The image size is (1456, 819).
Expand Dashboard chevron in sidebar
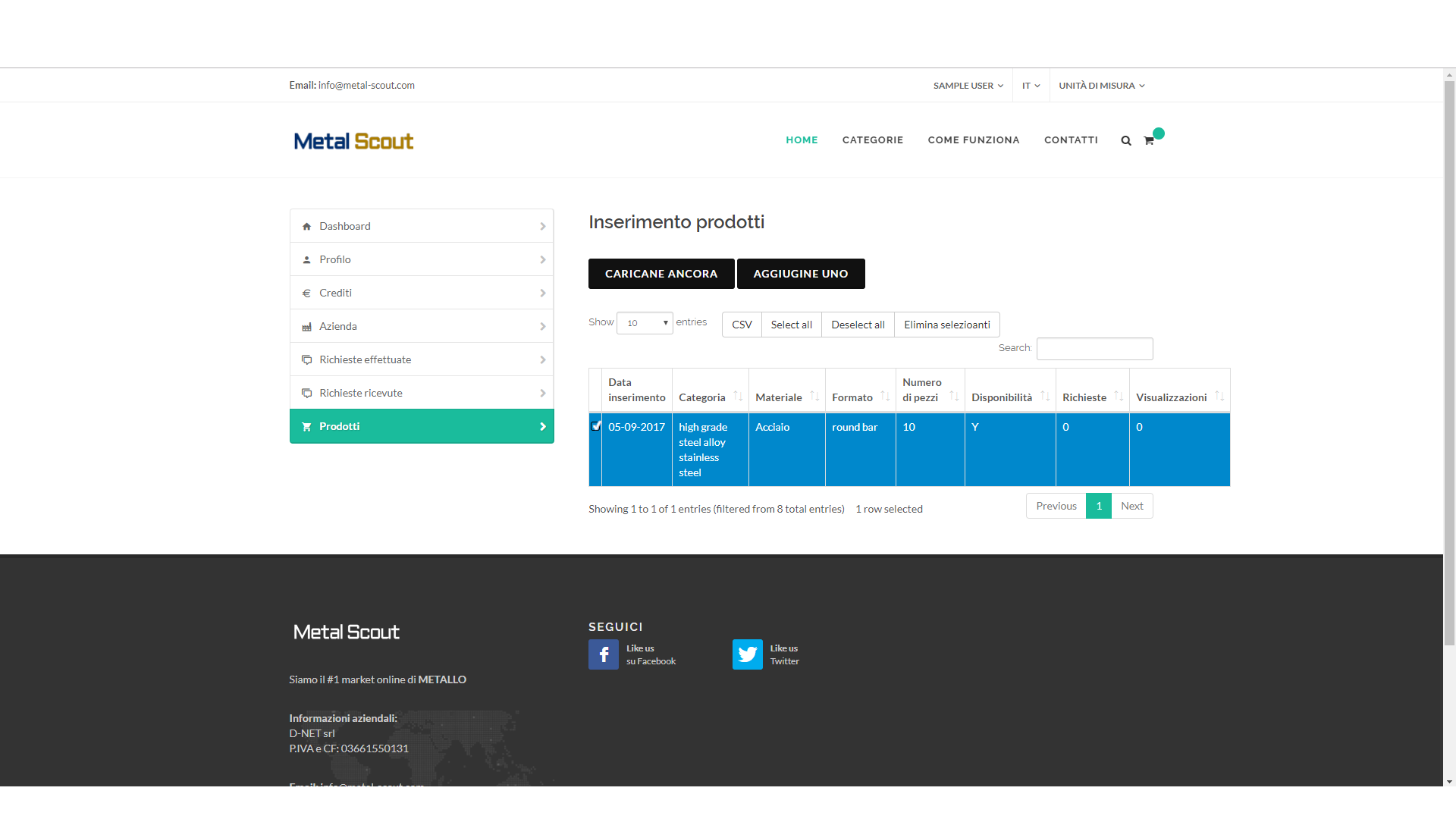click(x=543, y=226)
